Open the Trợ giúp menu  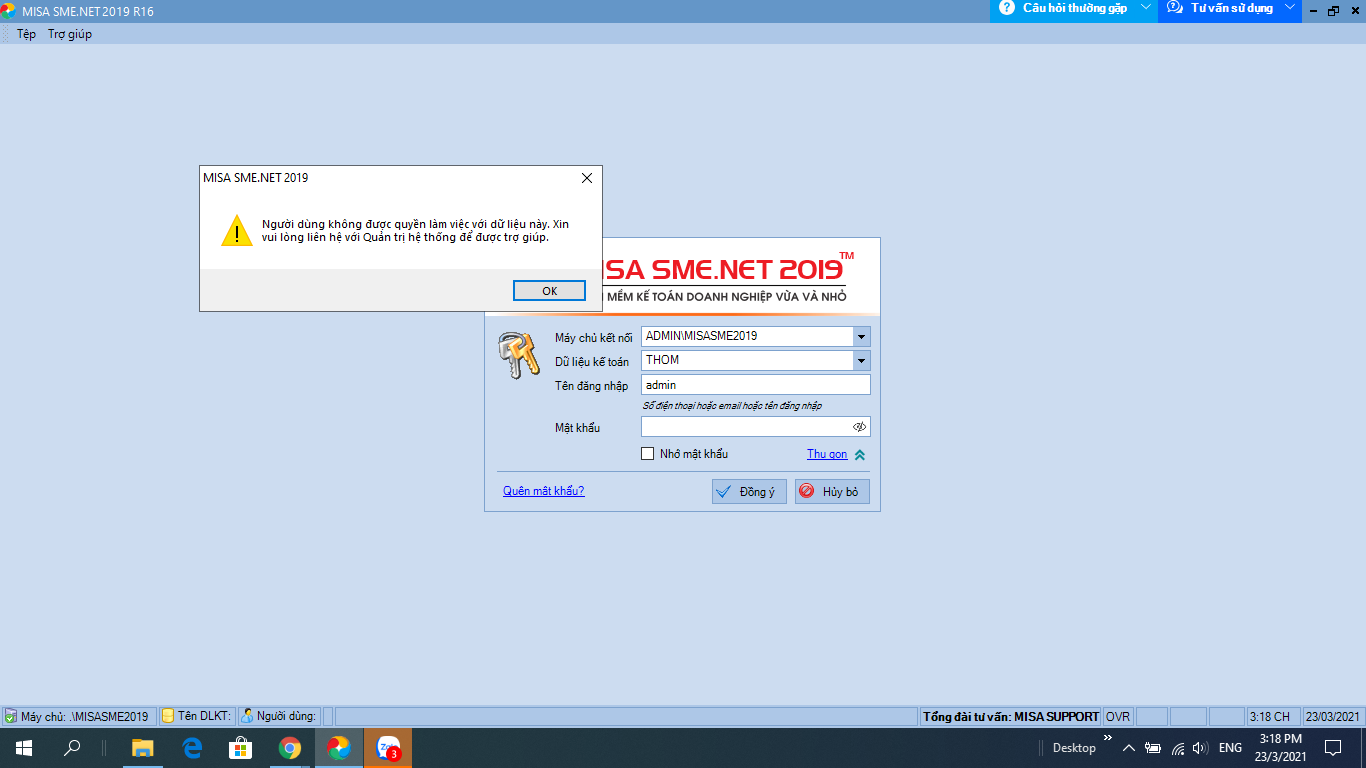70,34
